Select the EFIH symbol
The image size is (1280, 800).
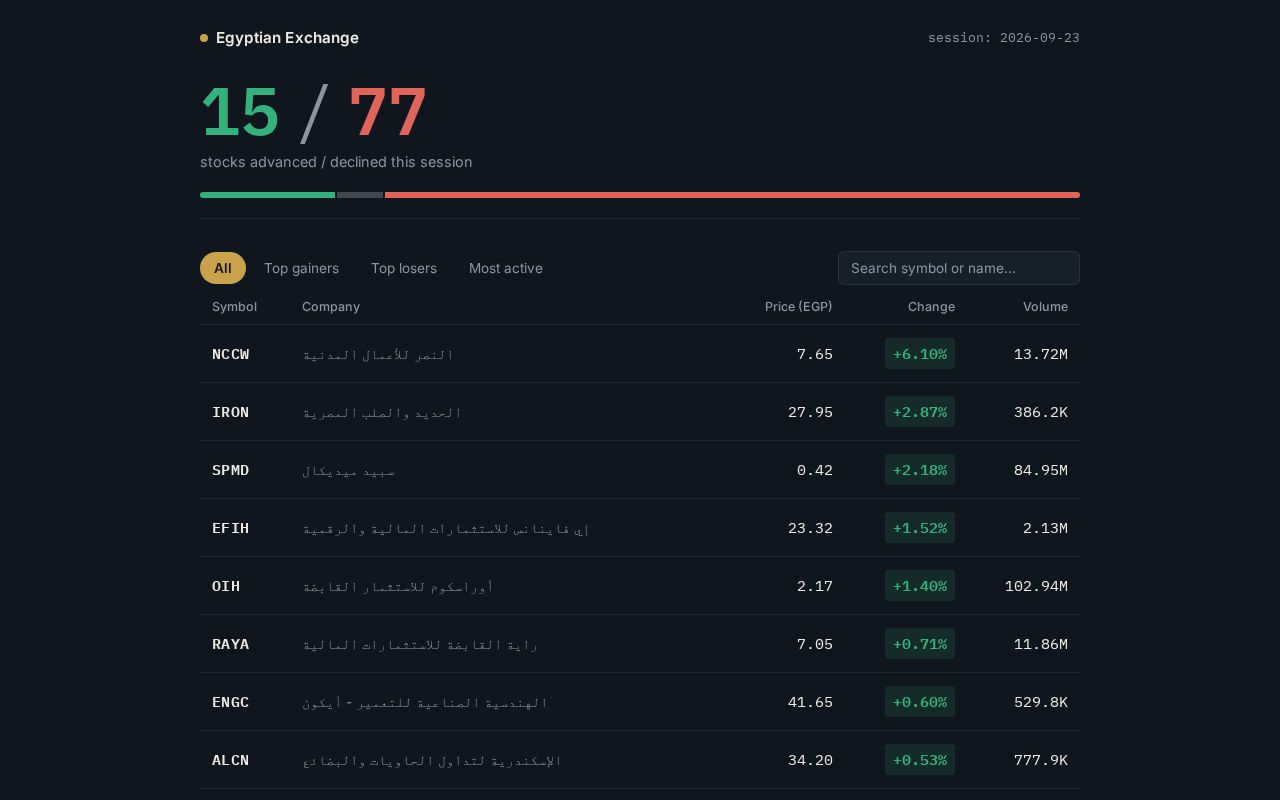pos(231,528)
